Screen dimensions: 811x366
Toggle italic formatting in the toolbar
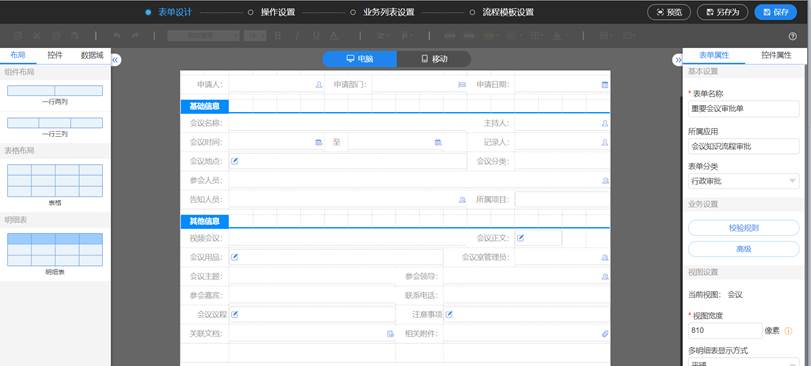pos(297,36)
